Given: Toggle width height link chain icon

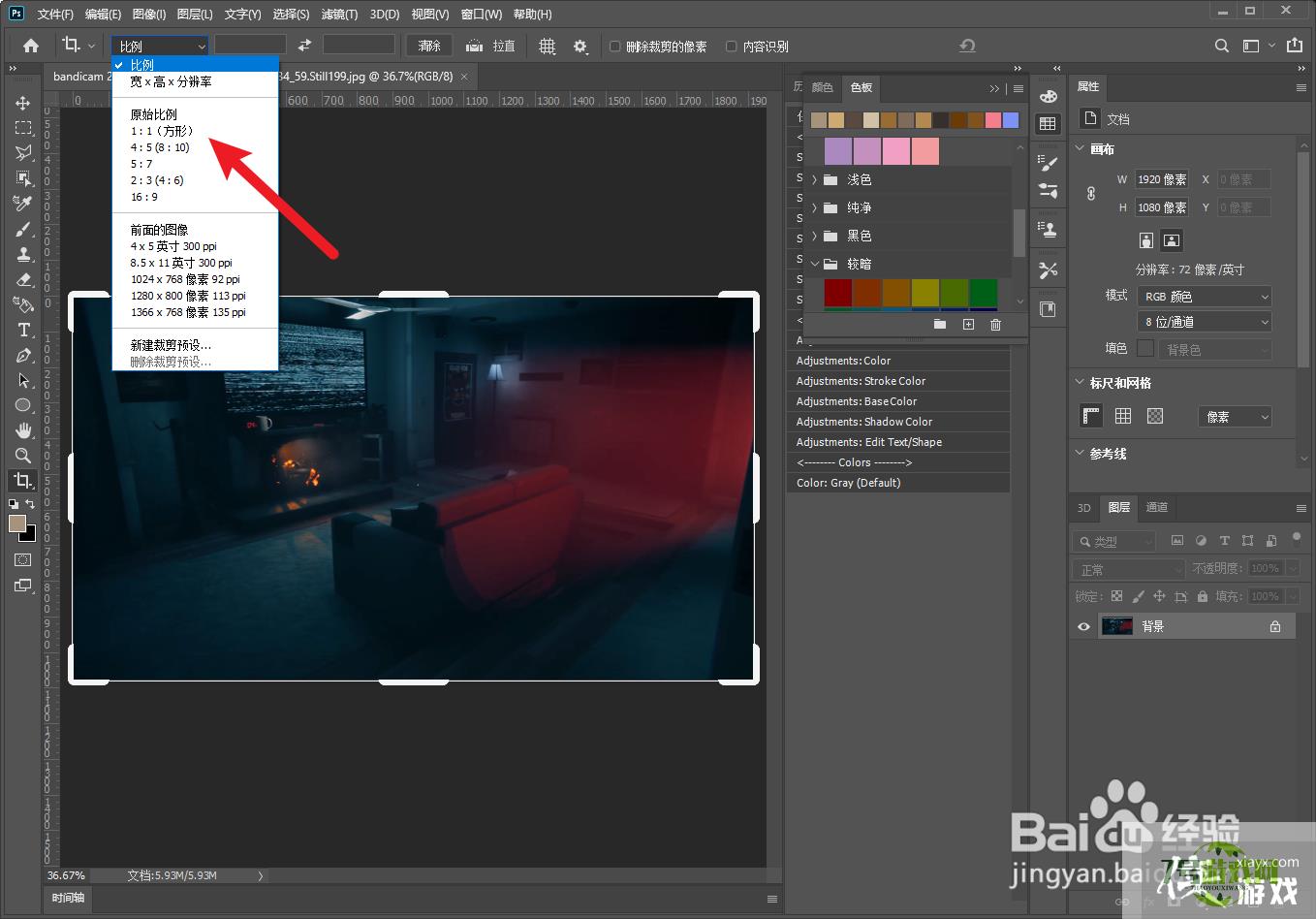Looking at the screenshot, I should click(x=1091, y=193).
